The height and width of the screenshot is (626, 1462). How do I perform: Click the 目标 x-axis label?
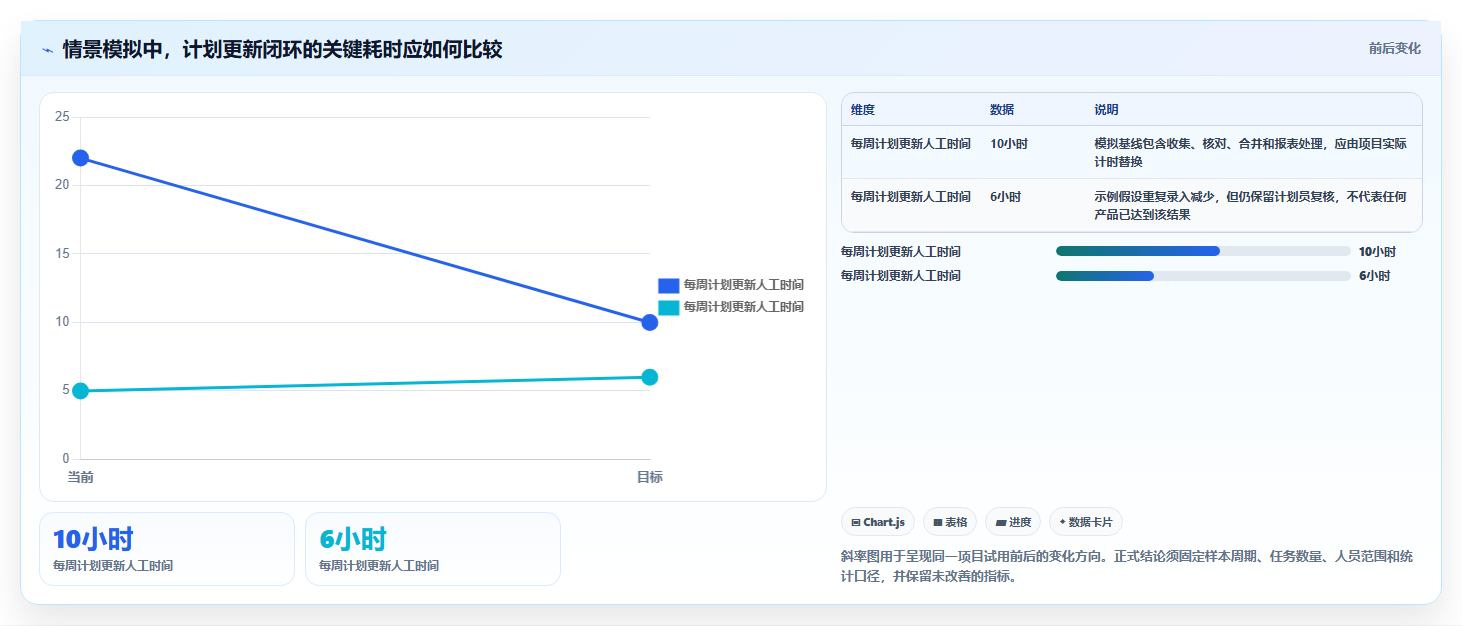tap(650, 477)
